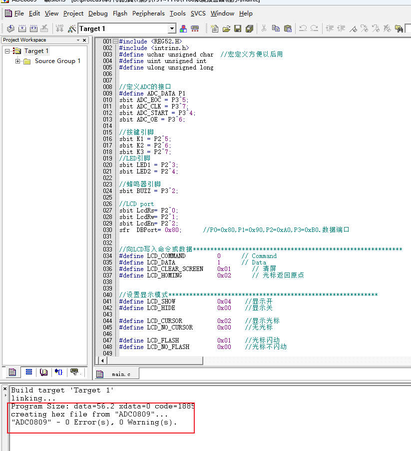
Task: Open the Target 1 selection dropdown
Action: click(x=172, y=29)
